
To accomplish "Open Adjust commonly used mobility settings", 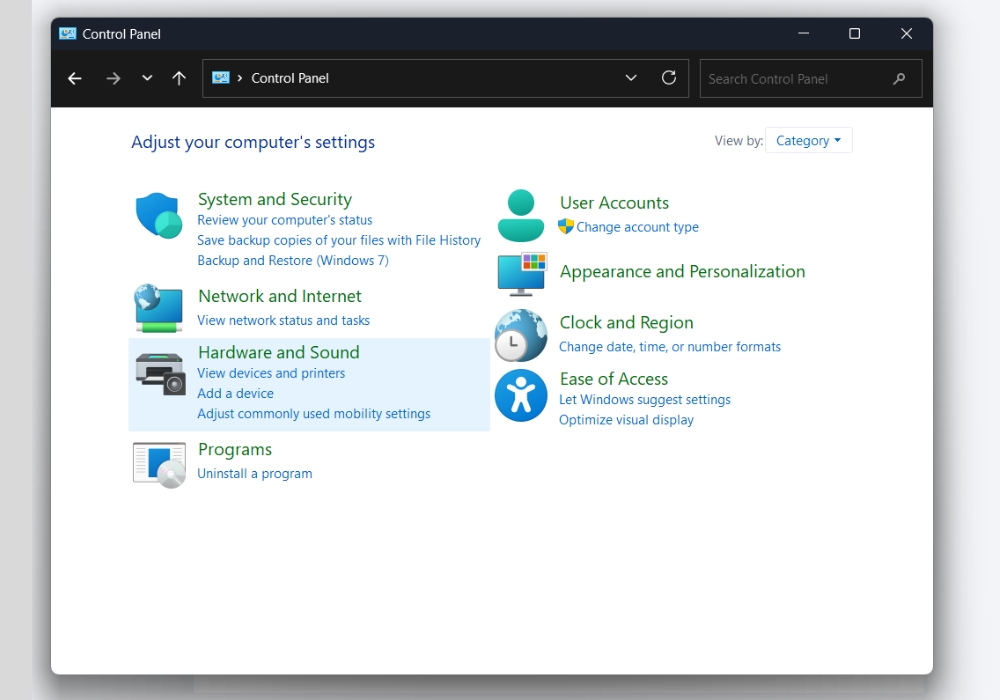I will pos(314,414).
